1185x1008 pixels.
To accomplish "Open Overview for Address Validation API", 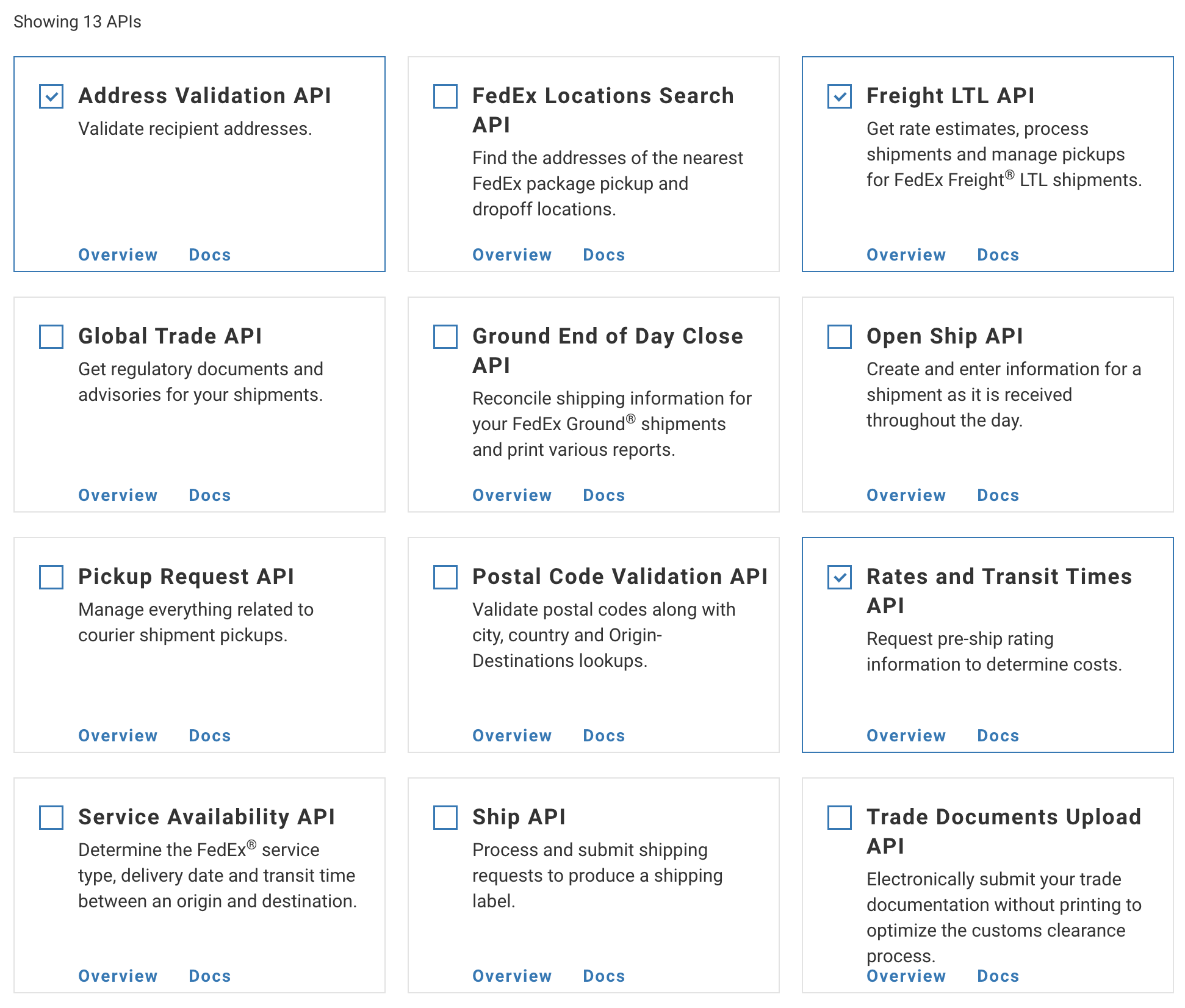I will (x=118, y=255).
